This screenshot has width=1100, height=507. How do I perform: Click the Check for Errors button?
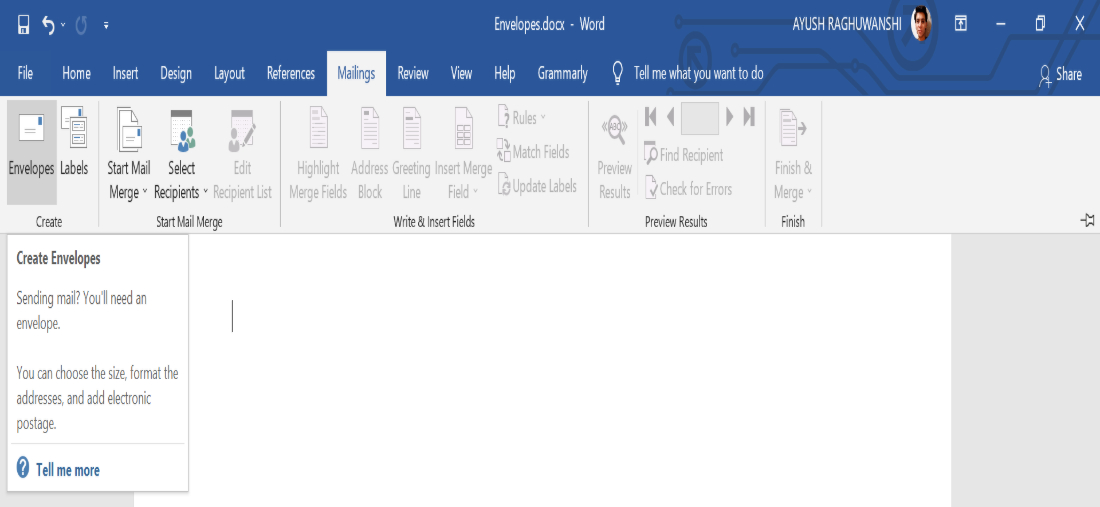[x=688, y=189]
